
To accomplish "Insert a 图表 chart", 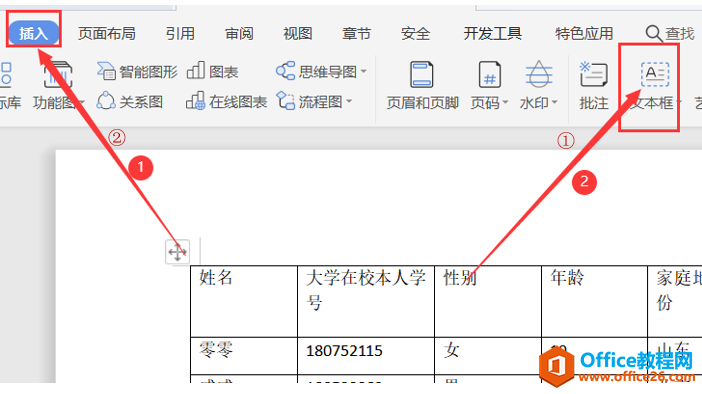I will pos(212,72).
